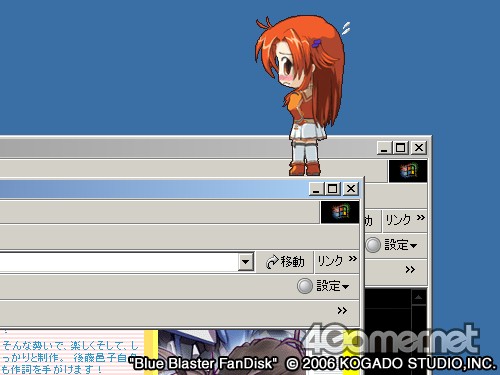This screenshot has height=375, width=500.
Task: Open the address bar dropdown arrow
Action: (246, 262)
